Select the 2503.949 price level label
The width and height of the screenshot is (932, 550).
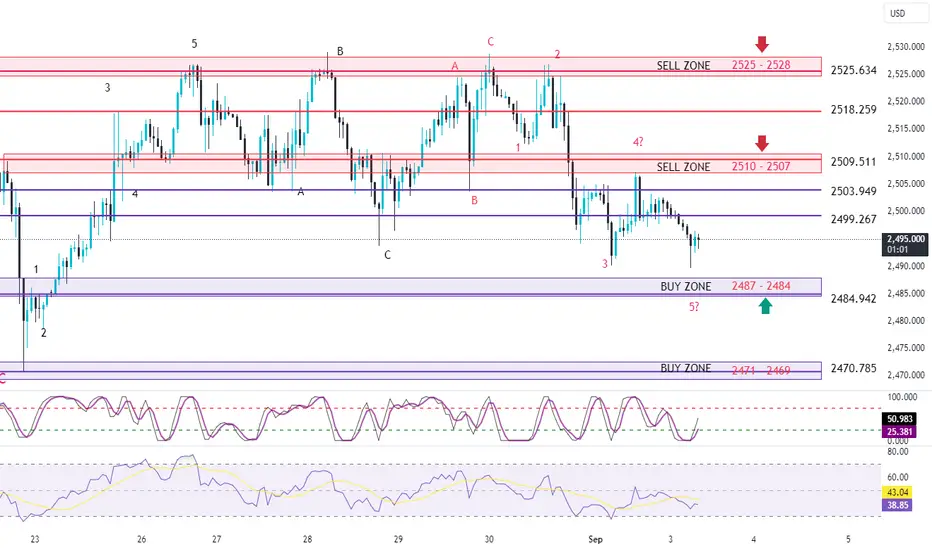tap(854, 191)
